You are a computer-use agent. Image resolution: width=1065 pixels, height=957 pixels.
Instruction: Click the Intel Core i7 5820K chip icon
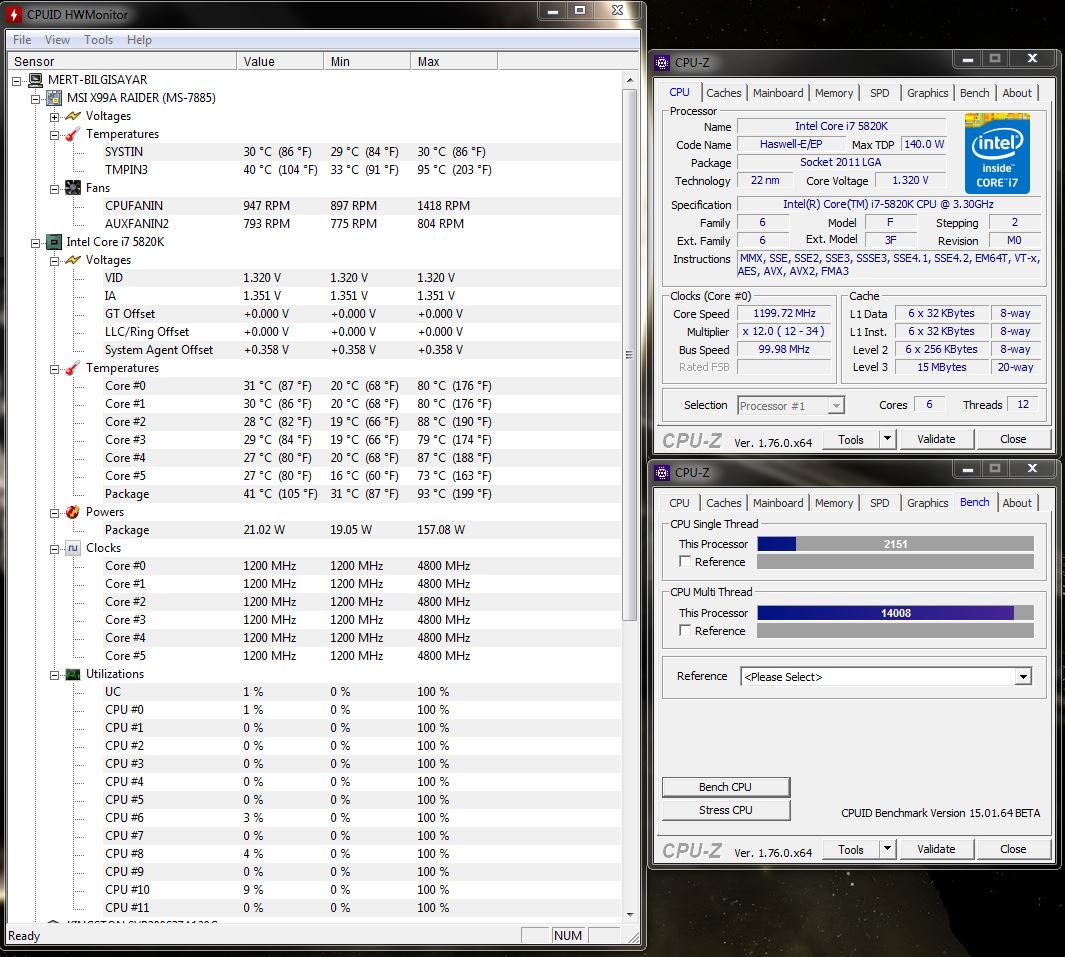54,242
